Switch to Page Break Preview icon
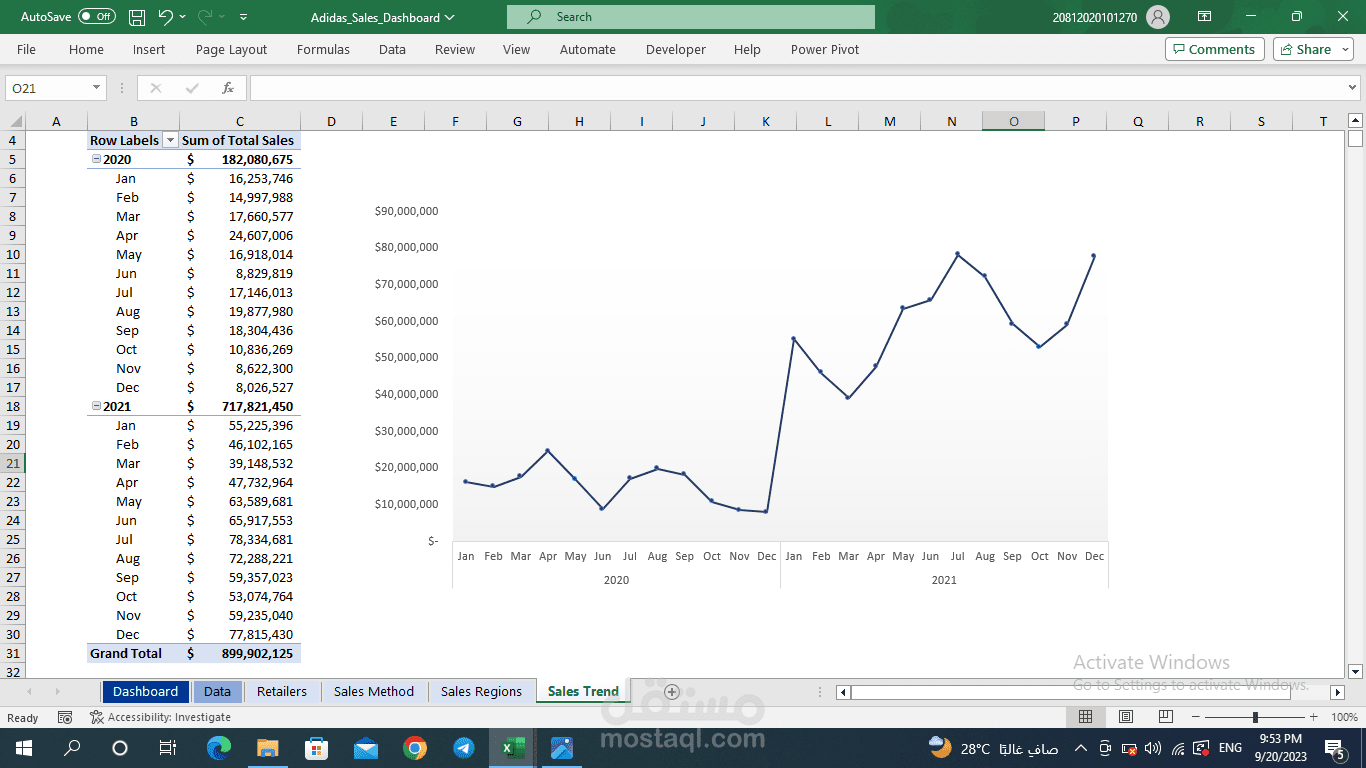This screenshot has width=1366, height=768. 1165,717
